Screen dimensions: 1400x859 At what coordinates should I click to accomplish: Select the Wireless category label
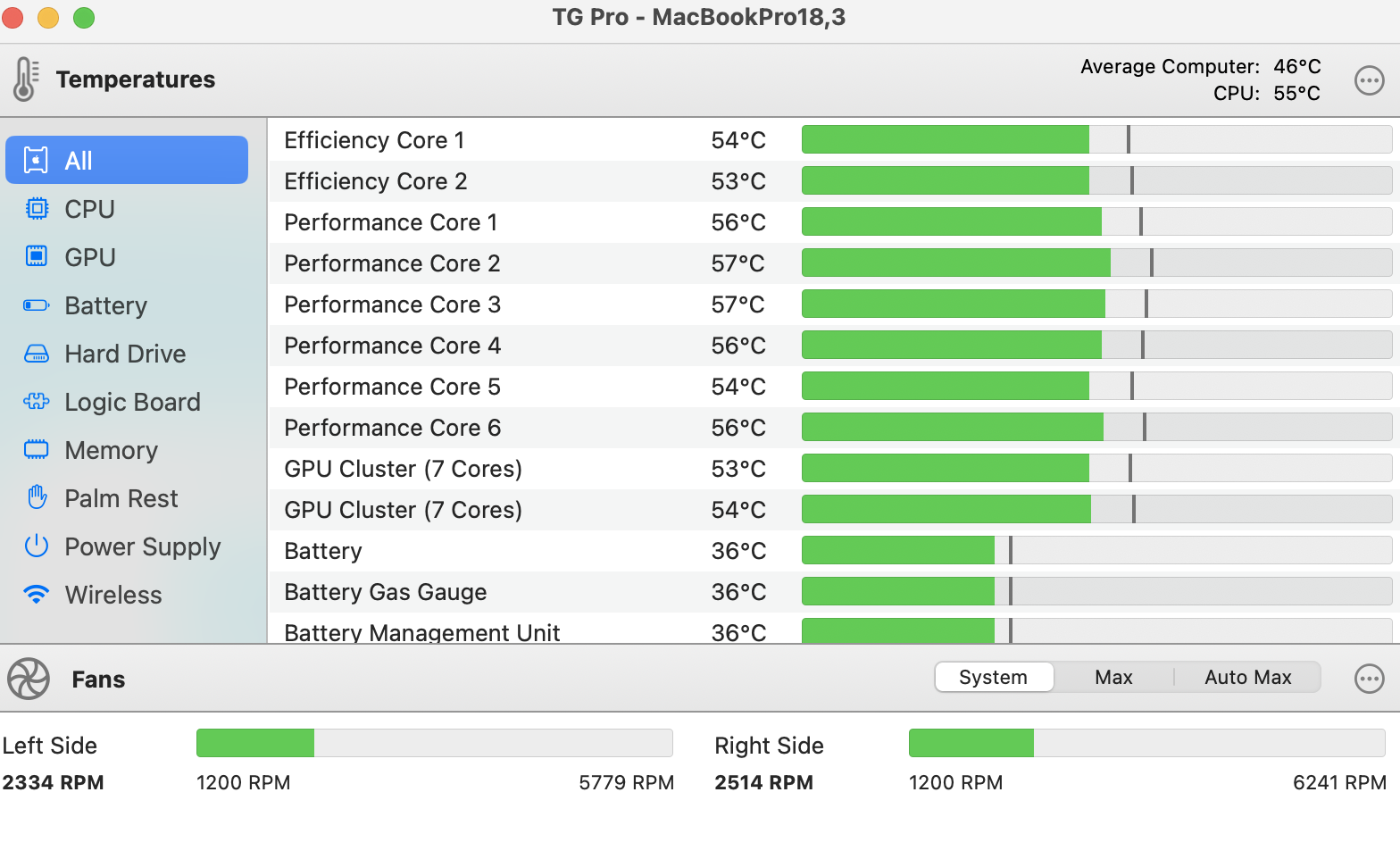pos(113,595)
